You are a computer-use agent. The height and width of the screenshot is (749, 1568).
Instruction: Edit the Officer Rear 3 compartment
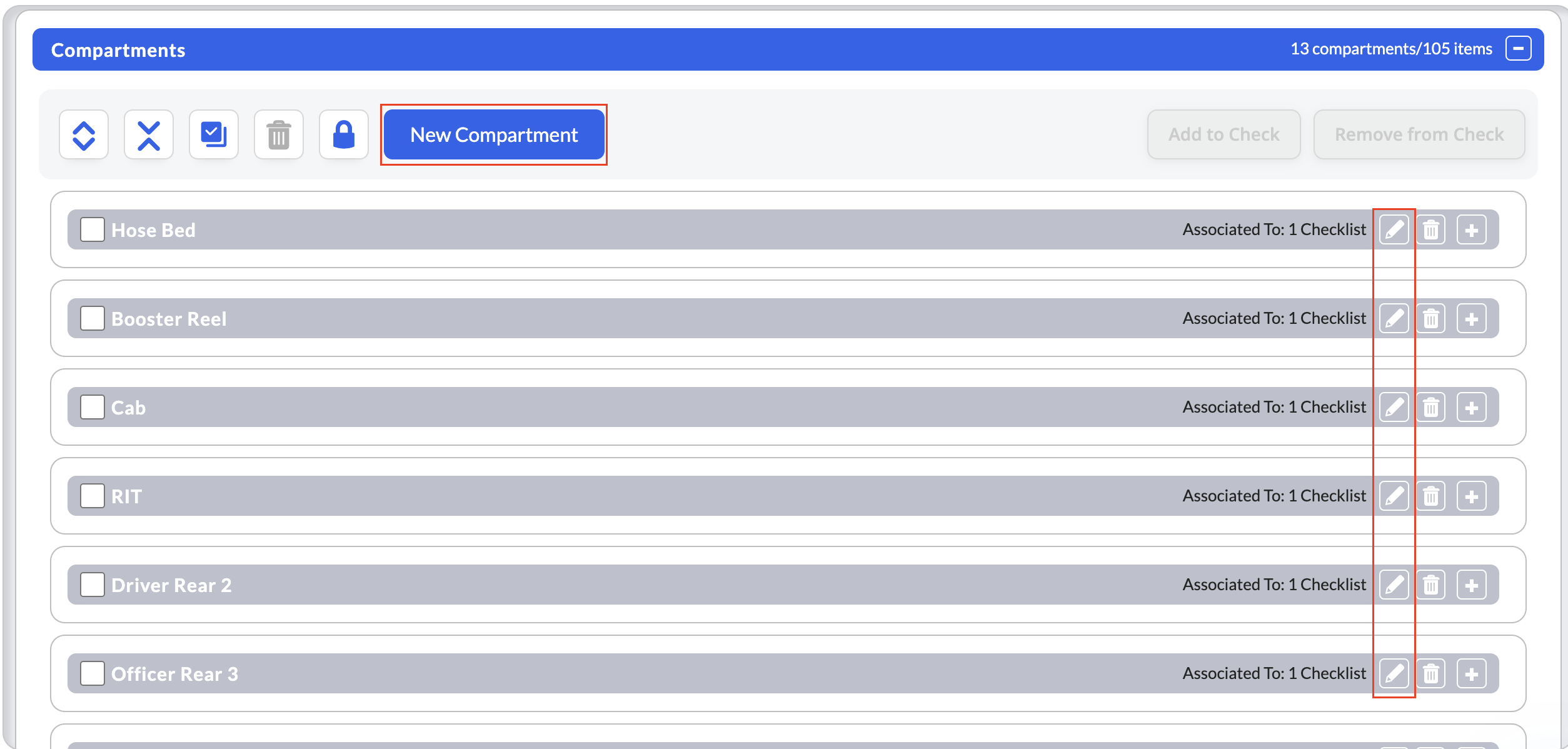pyautogui.click(x=1394, y=674)
